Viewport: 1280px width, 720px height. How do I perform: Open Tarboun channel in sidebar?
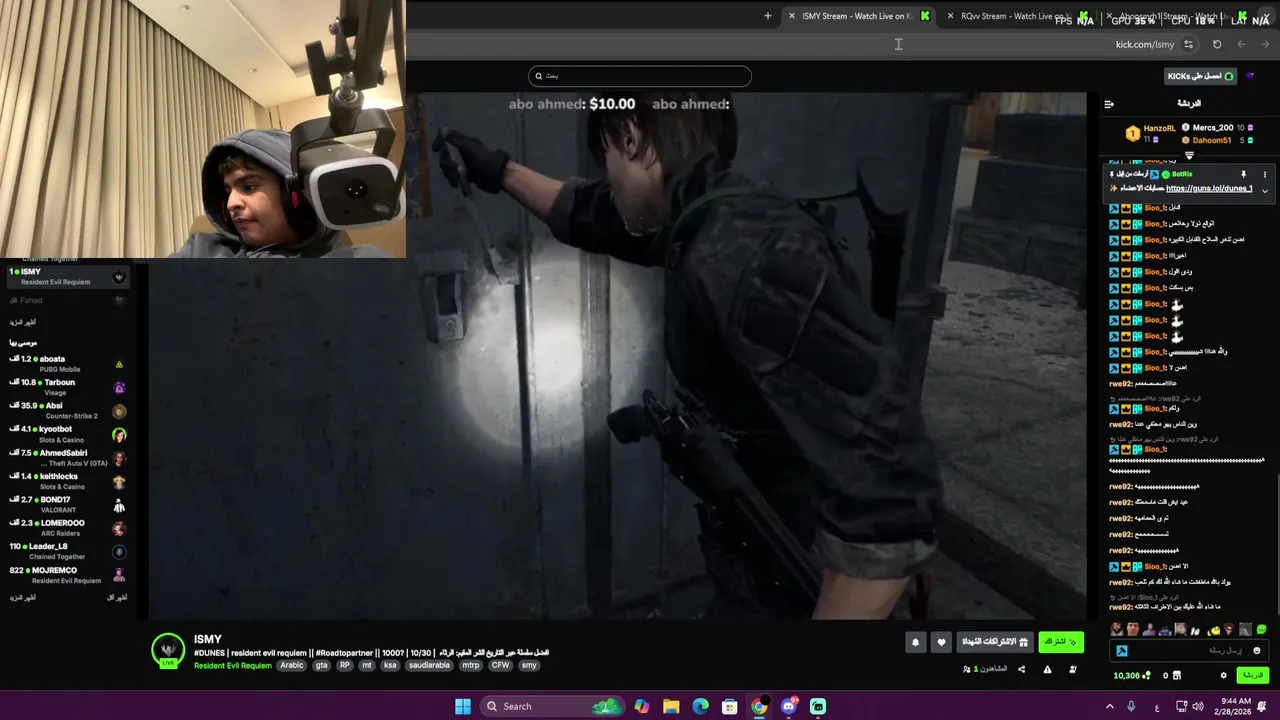pos(68,387)
